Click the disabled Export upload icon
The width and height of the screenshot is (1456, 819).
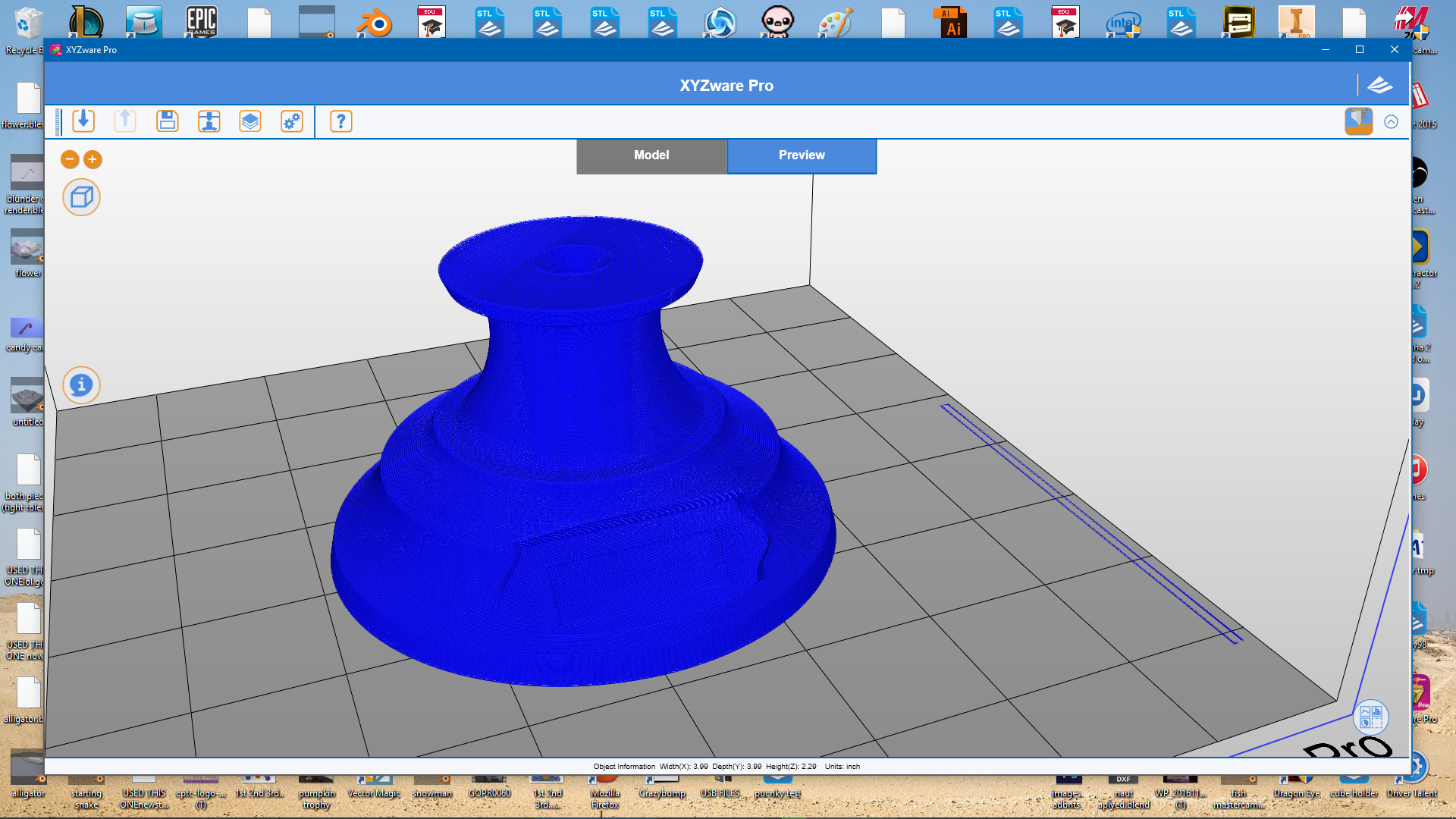point(125,121)
